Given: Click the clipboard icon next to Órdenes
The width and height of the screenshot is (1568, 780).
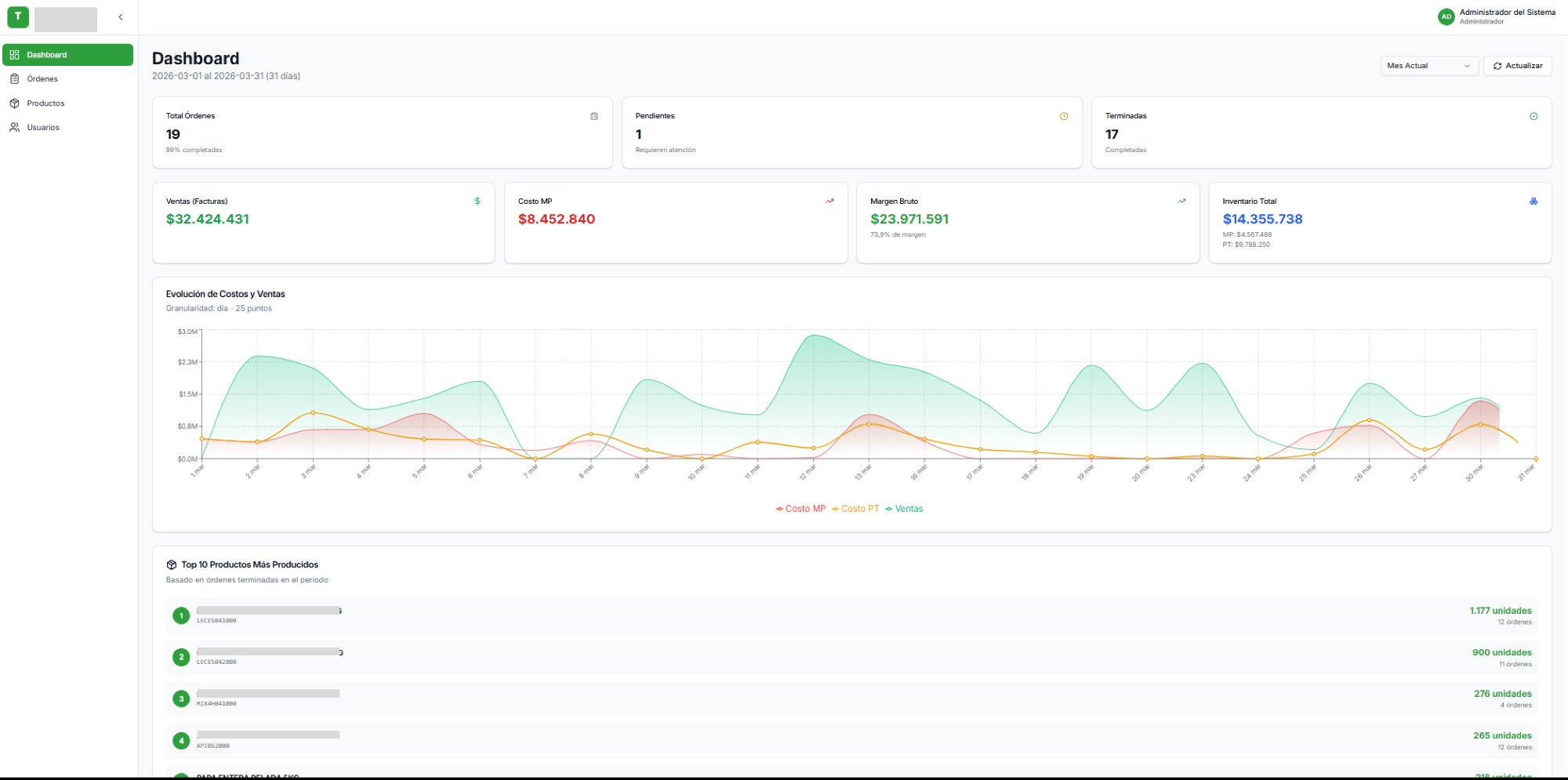Looking at the screenshot, I should tap(14, 78).
